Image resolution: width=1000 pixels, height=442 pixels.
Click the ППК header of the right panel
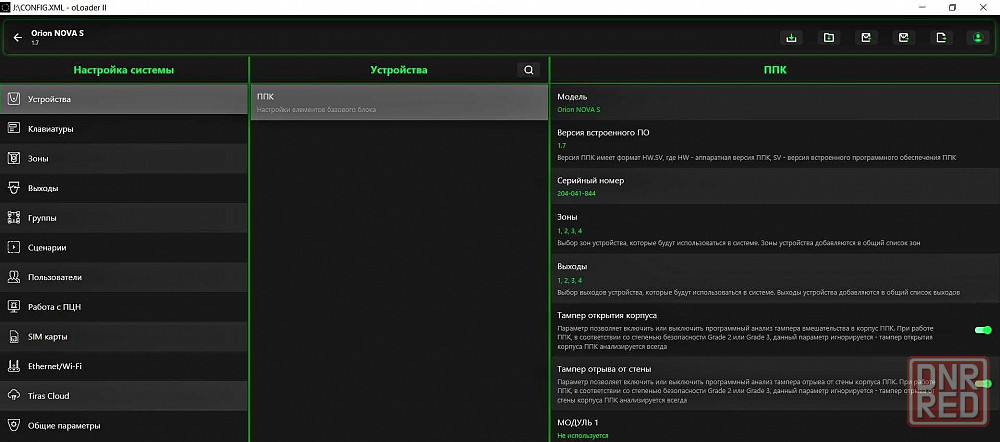click(x=775, y=70)
